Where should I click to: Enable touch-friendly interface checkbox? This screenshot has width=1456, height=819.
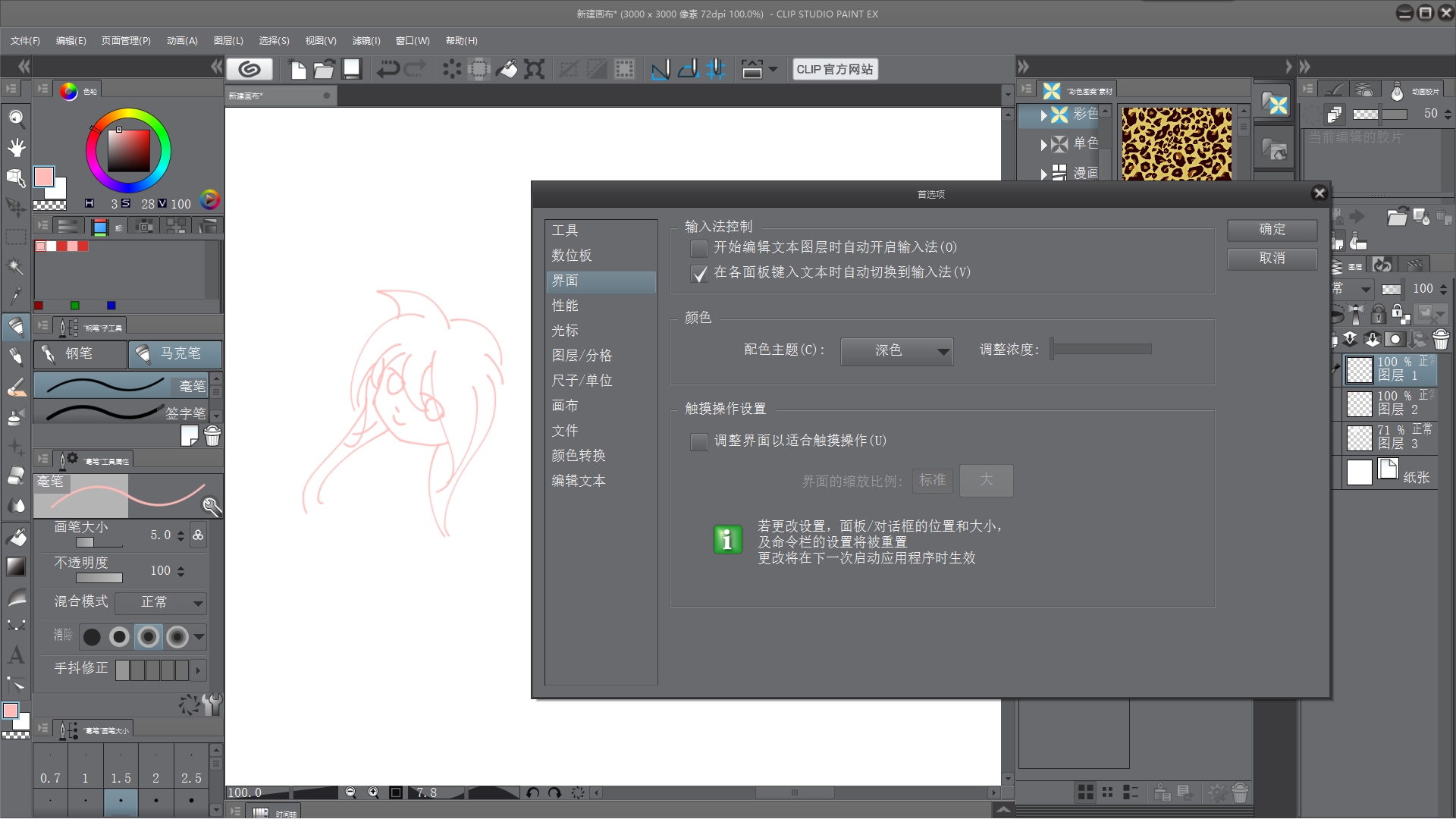click(x=698, y=441)
